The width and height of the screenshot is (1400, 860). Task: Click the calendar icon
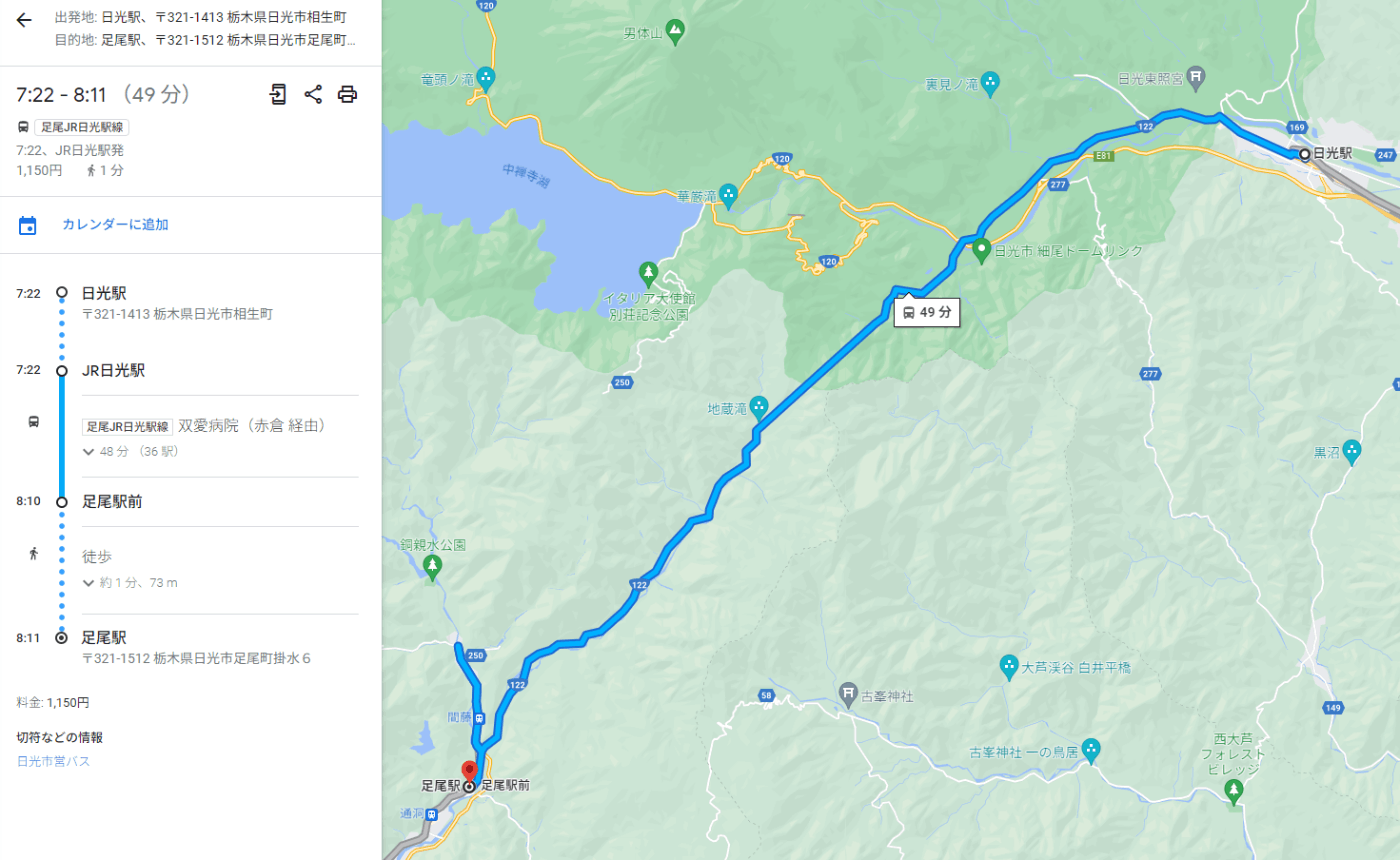(28, 225)
